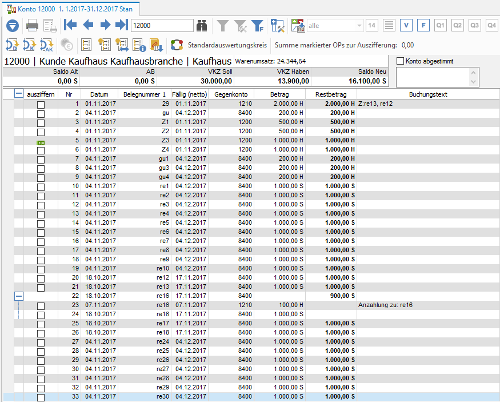Click the Buchungstext column header

428,94
